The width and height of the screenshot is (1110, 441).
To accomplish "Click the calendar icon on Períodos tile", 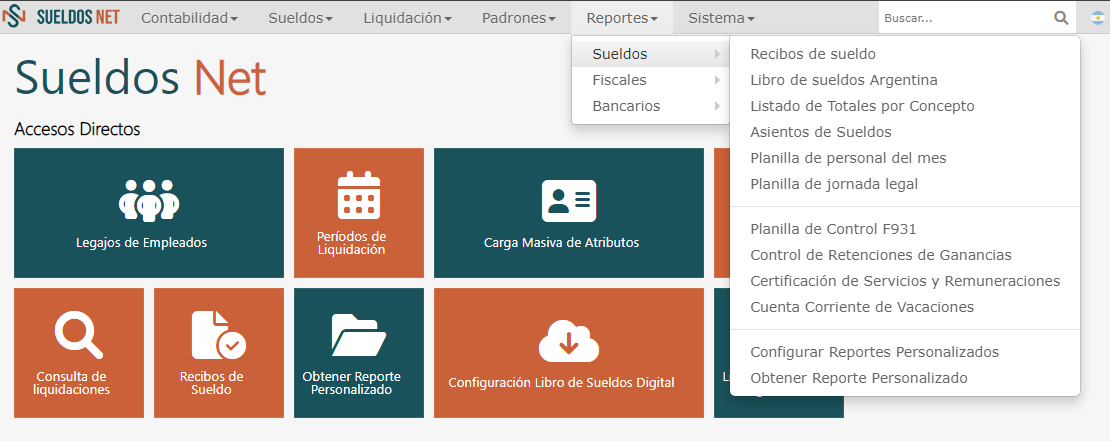I will click(359, 195).
